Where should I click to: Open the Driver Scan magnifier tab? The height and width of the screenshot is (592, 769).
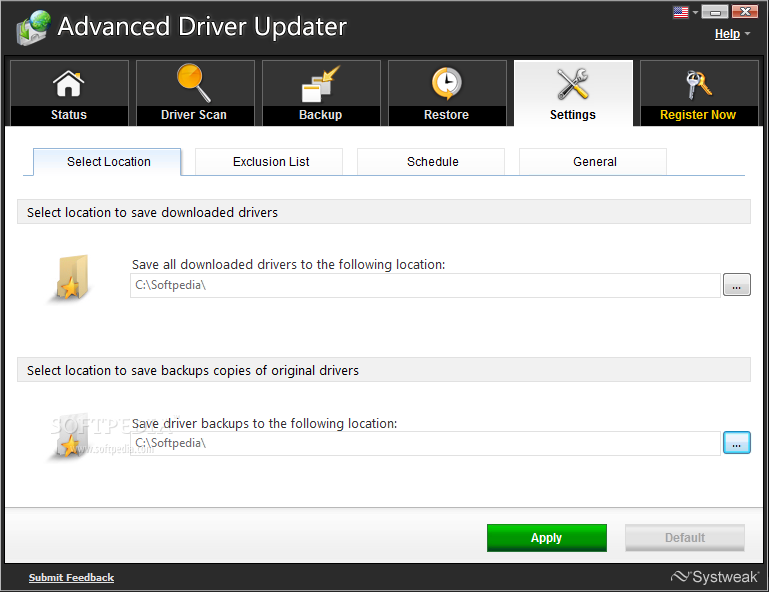pos(195,93)
